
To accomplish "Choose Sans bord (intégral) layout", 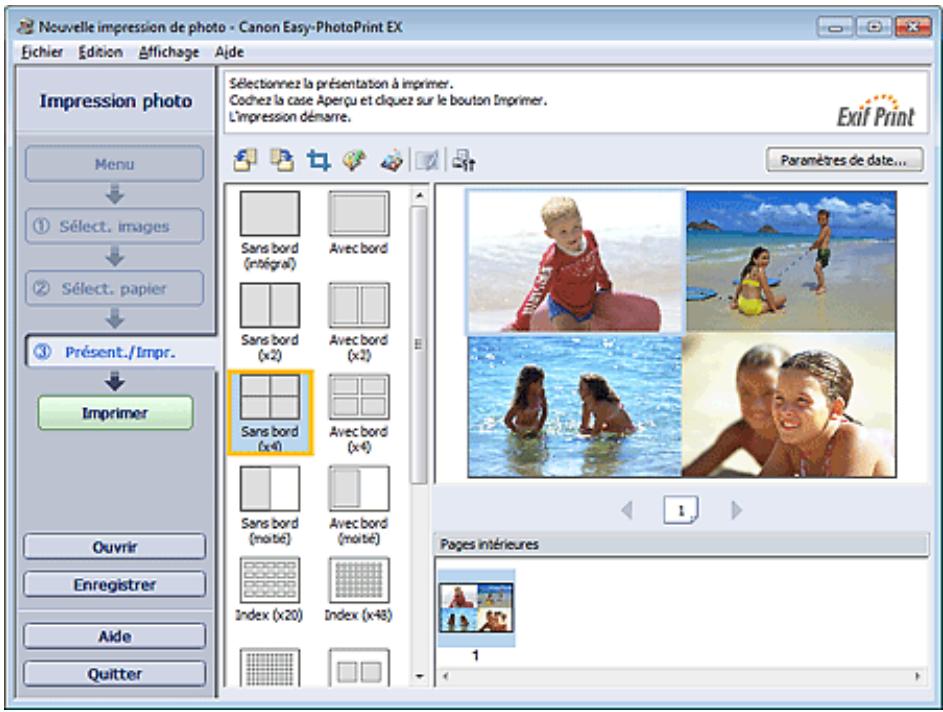I will coord(270,230).
